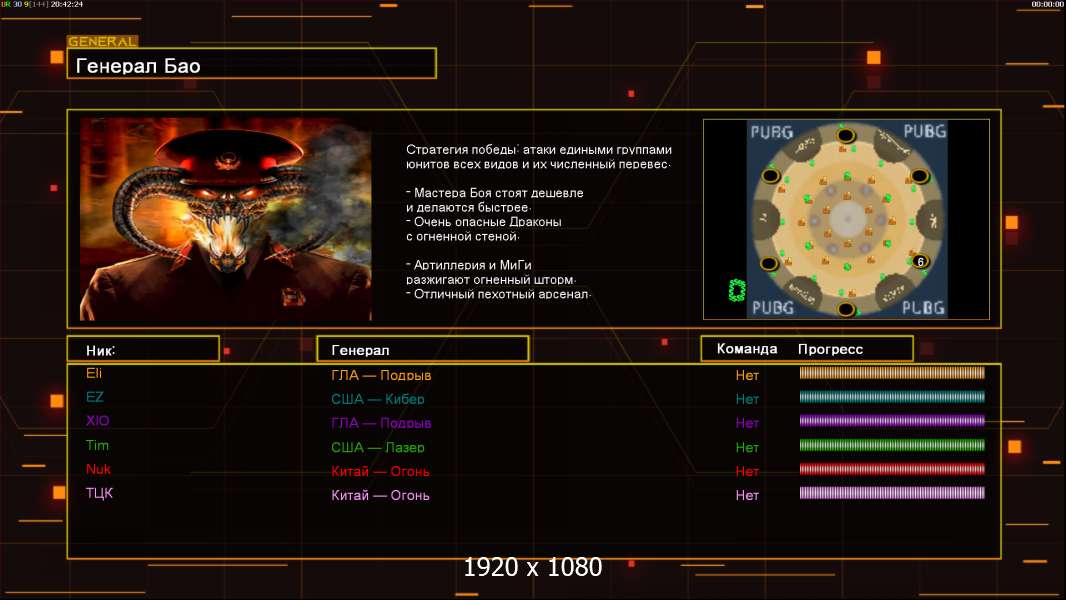Click the "Генерал" column header
The width and height of the screenshot is (1066, 600).
423,349
